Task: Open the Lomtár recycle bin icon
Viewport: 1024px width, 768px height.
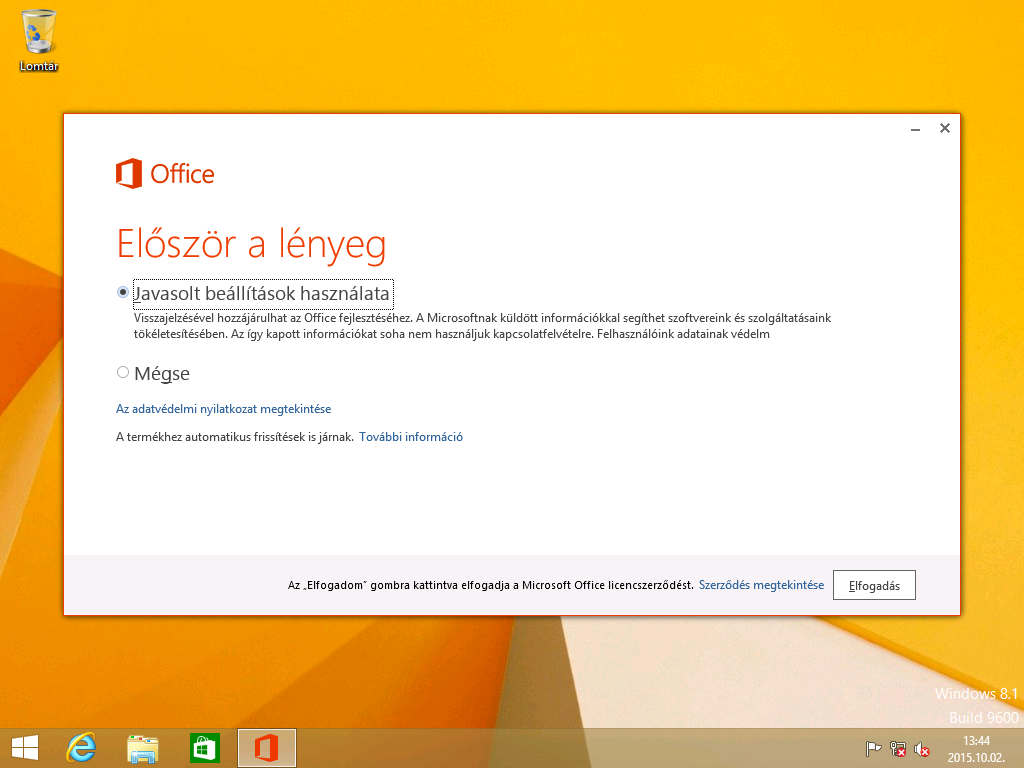Action: 39,40
